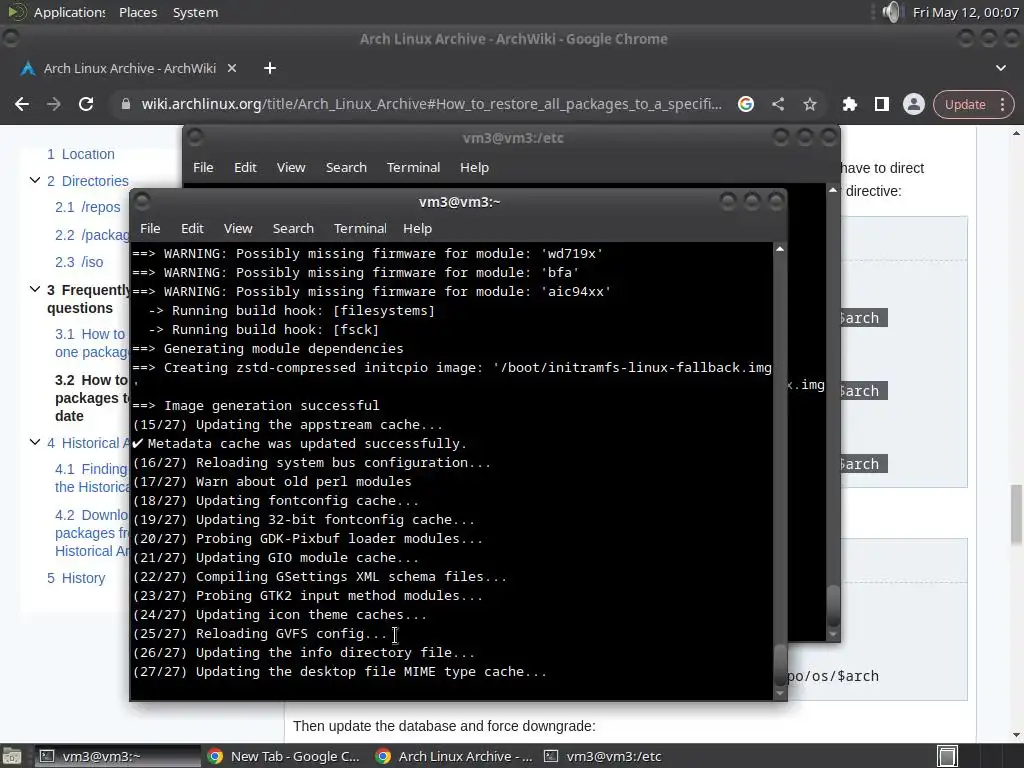This screenshot has height=768, width=1024.
Task: Open Help menu in vm3@vm3:~ terminal
Action: click(417, 229)
